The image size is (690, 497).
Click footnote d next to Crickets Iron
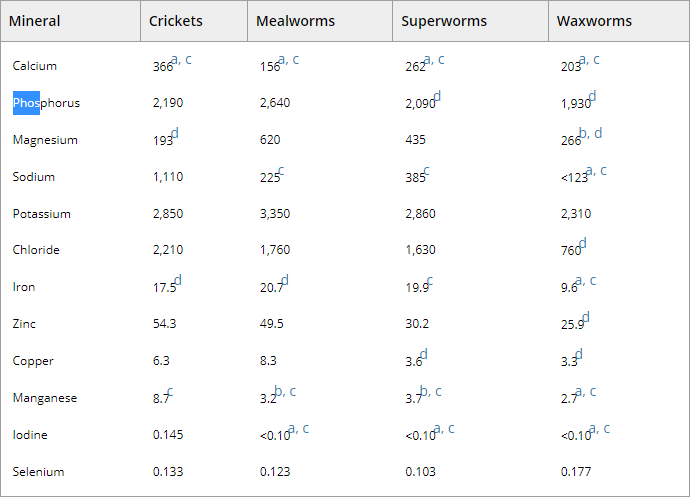pos(178,280)
